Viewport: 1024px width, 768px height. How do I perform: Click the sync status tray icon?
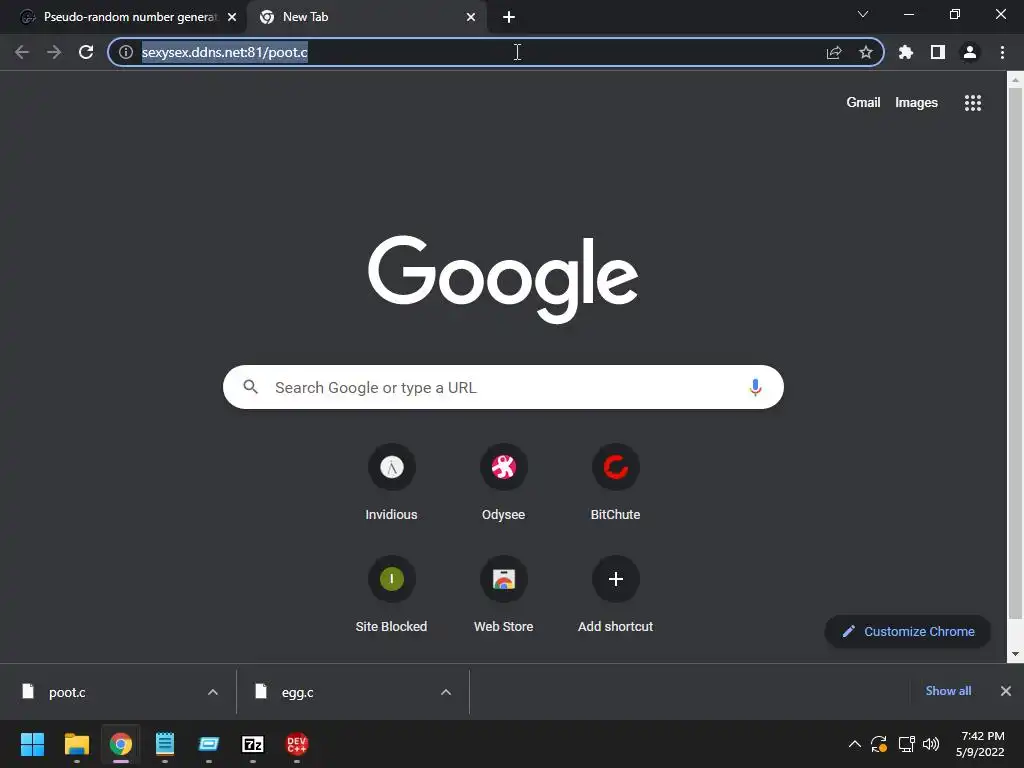click(x=879, y=744)
